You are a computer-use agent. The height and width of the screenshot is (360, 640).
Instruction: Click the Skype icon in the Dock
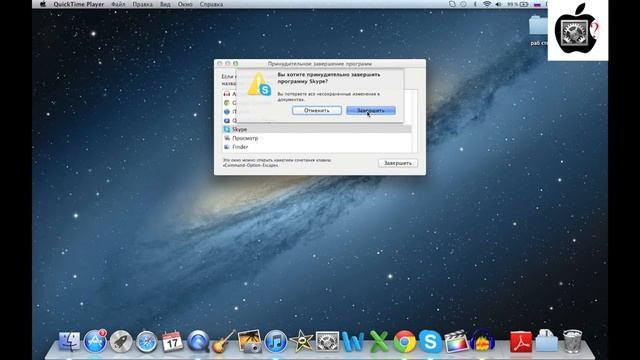[430, 341]
